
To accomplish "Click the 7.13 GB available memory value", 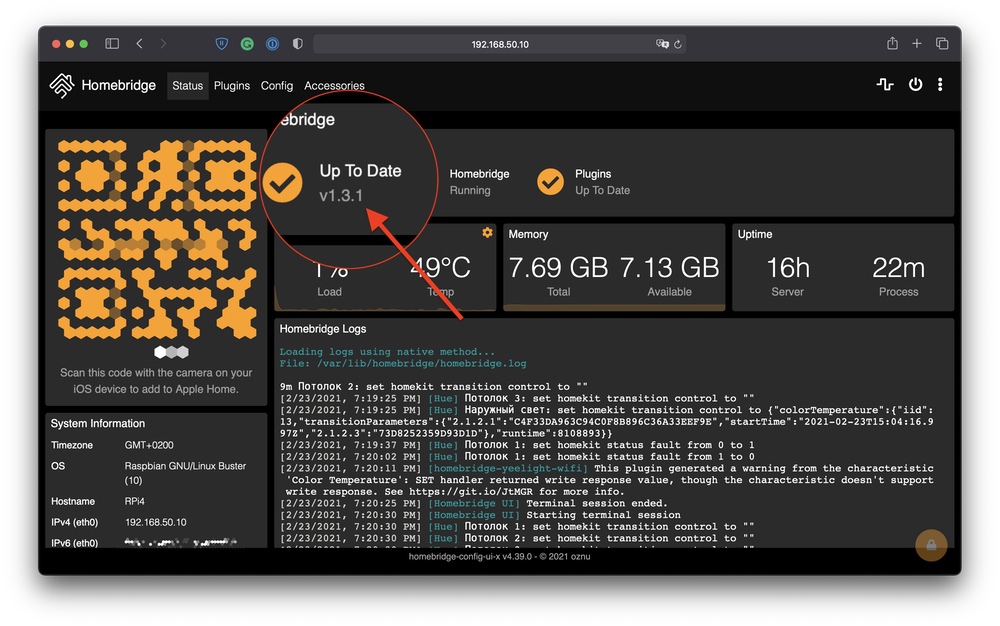I will coord(669,268).
